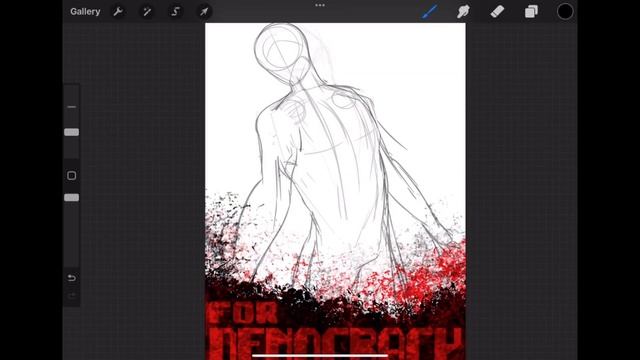Click the brush opacity slider handle

[71, 198]
